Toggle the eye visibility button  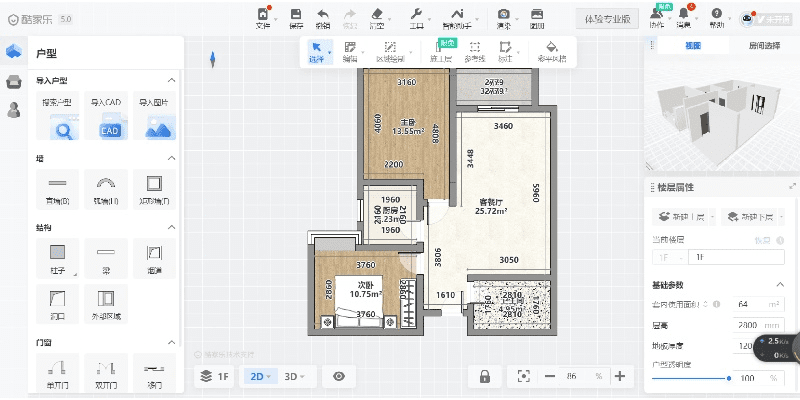[x=339, y=376]
